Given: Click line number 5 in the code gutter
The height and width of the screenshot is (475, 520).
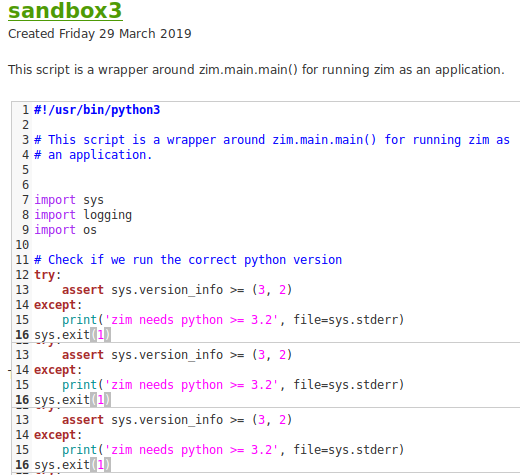Looking at the screenshot, I should click(25, 170).
